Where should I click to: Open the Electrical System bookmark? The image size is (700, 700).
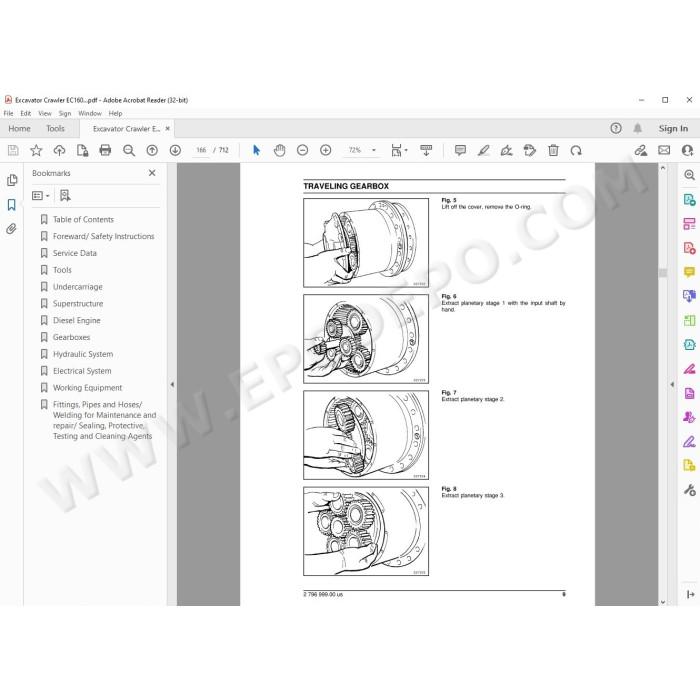(82, 371)
